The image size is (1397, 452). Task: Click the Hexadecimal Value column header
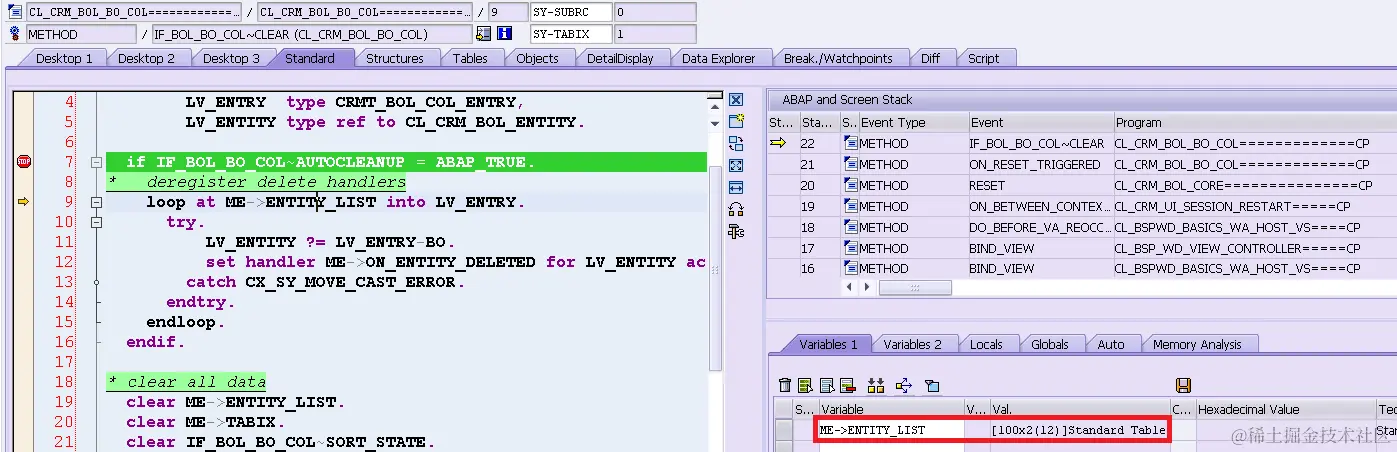(x=1286, y=409)
